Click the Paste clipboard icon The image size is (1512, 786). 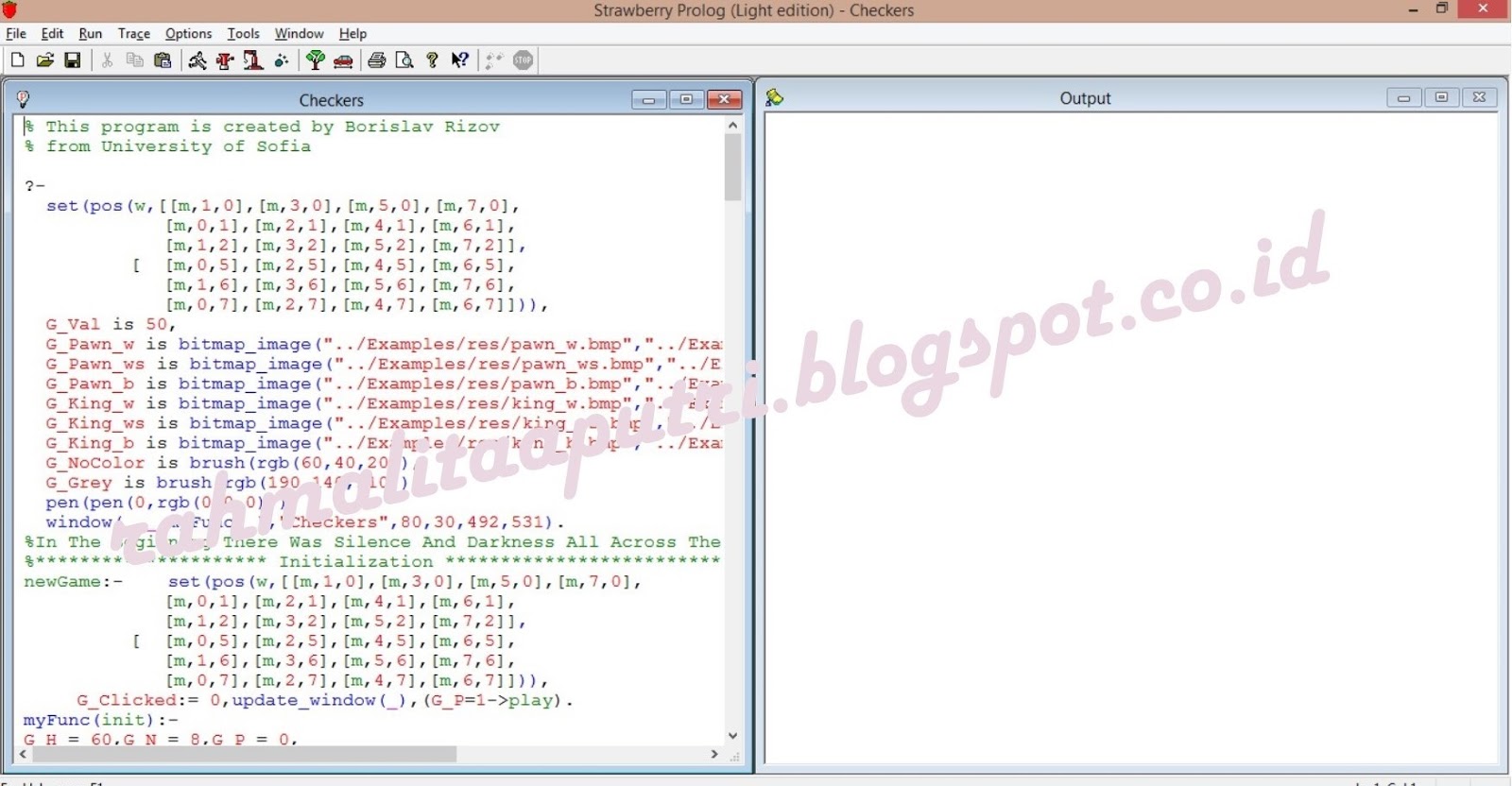pyautogui.click(x=163, y=60)
